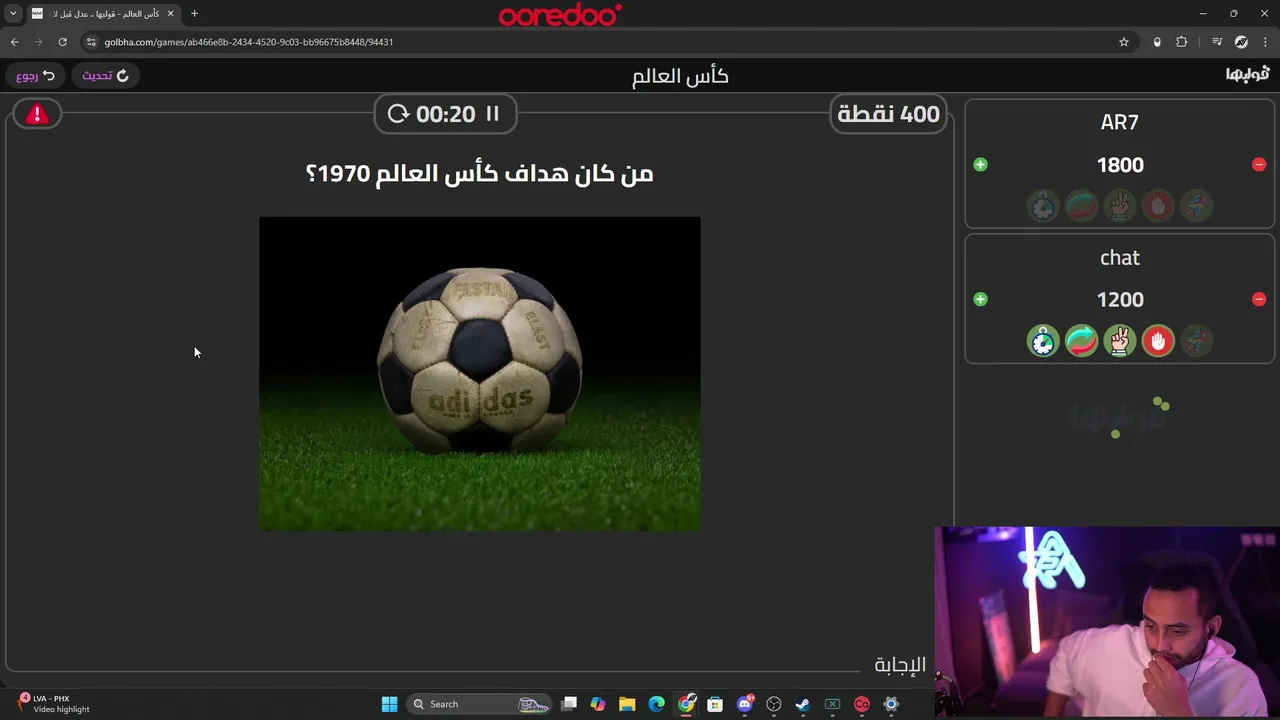Click chat team's dimmed last power-up
The width and height of the screenshot is (1280, 720).
click(1197, 341)
